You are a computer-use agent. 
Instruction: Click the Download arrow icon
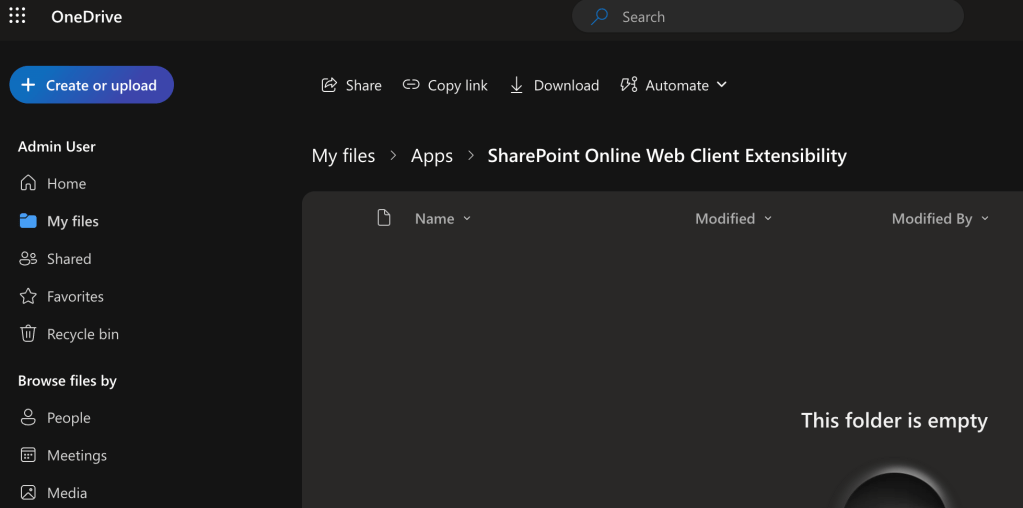(x=516, y=85)
